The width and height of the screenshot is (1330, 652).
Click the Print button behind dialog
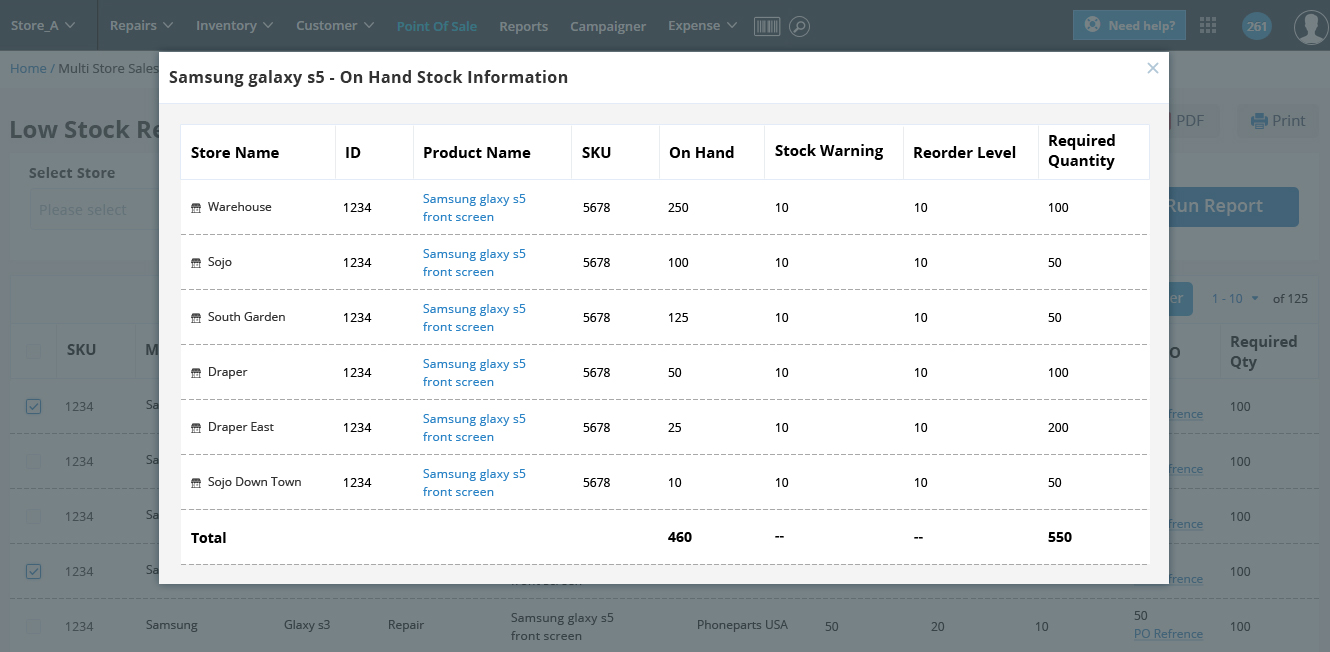tap(1278, 121)
